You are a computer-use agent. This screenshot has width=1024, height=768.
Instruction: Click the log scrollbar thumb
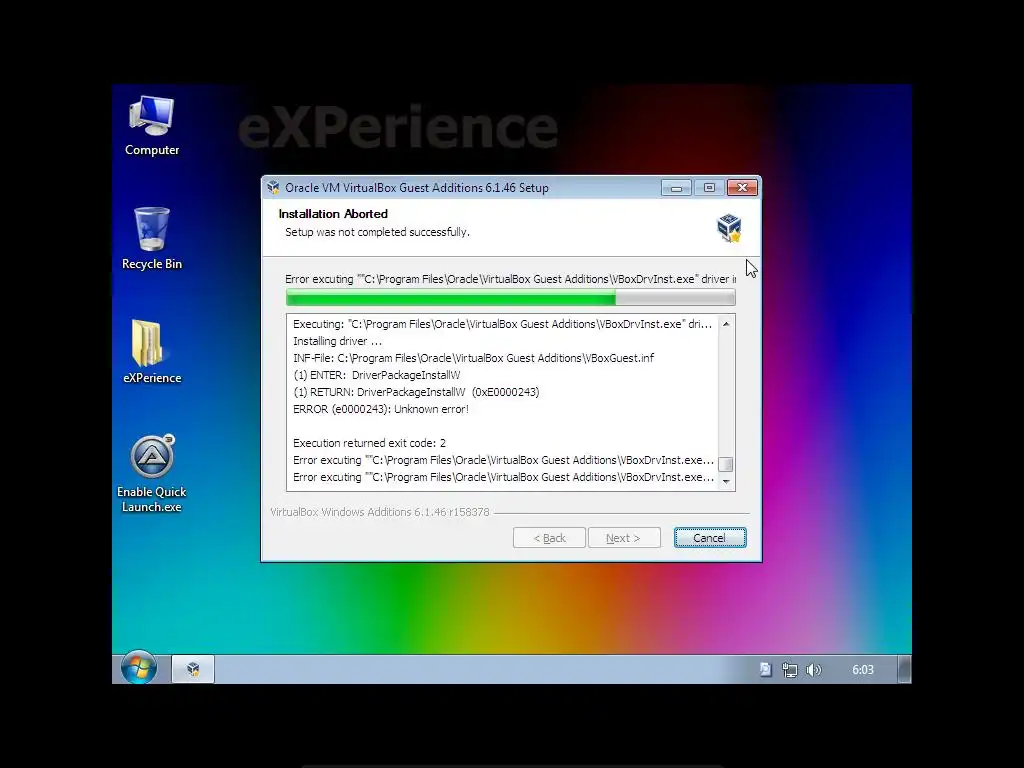pos(726,464)
